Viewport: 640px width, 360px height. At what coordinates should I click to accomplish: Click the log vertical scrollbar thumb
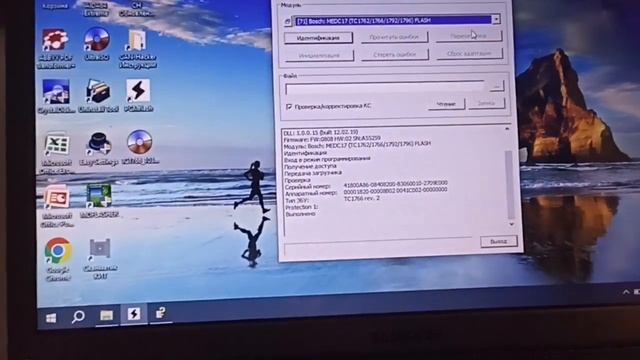pos(509,184)
